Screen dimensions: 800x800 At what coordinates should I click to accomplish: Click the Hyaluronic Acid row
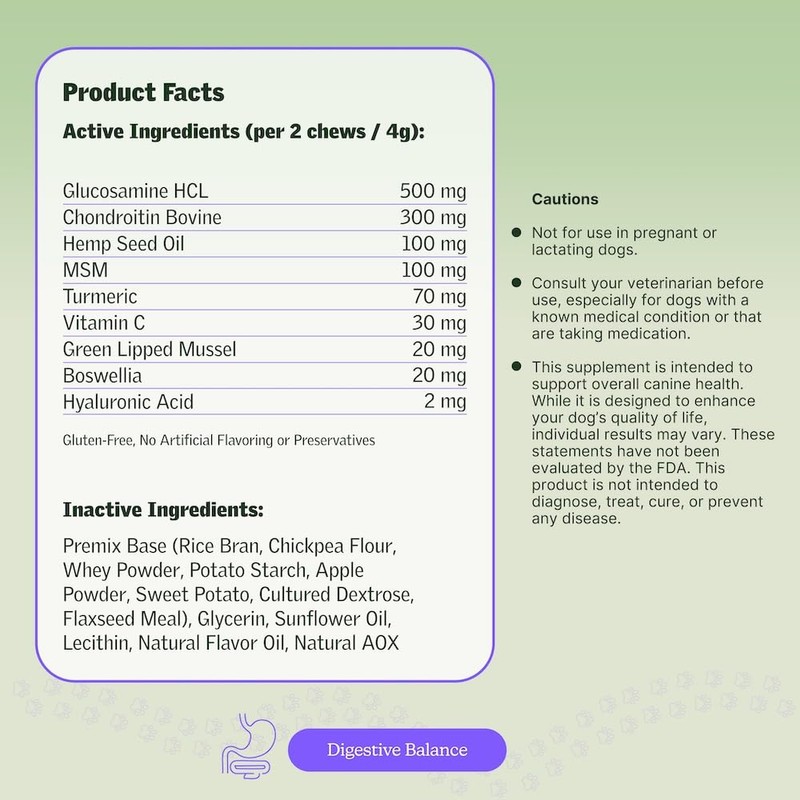264,402
